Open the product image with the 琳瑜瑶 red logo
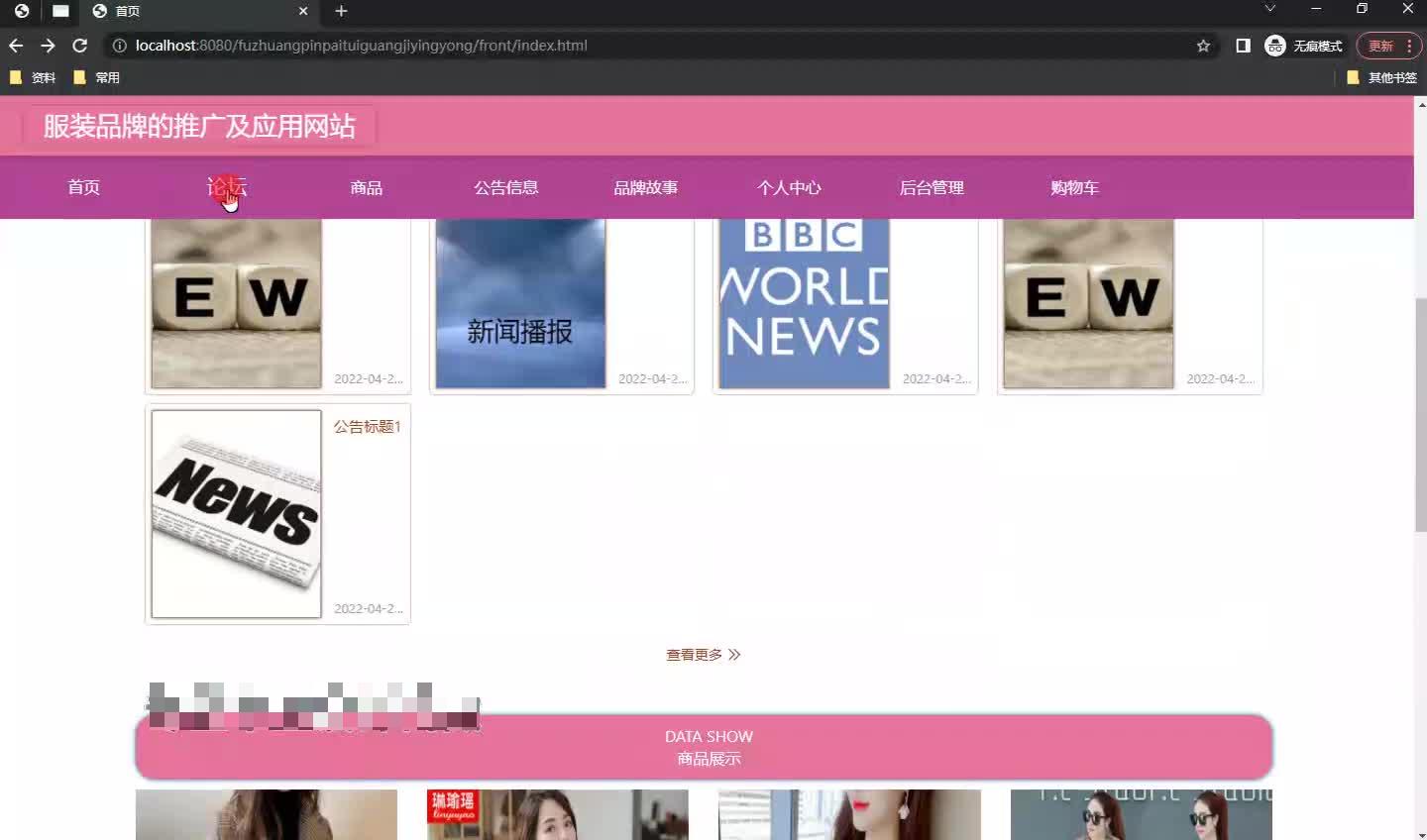 557,814
